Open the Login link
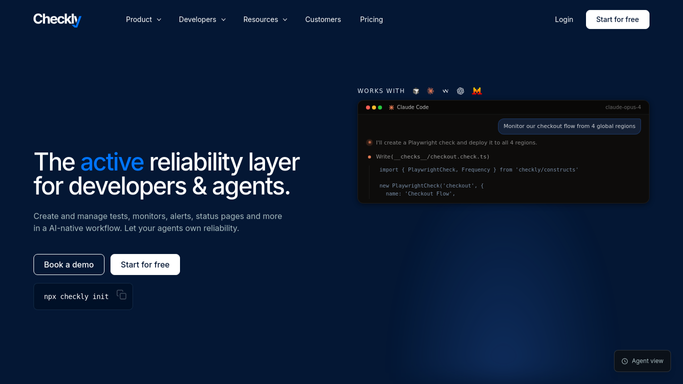This screenshot has width=683, height=384. (564, 20)
